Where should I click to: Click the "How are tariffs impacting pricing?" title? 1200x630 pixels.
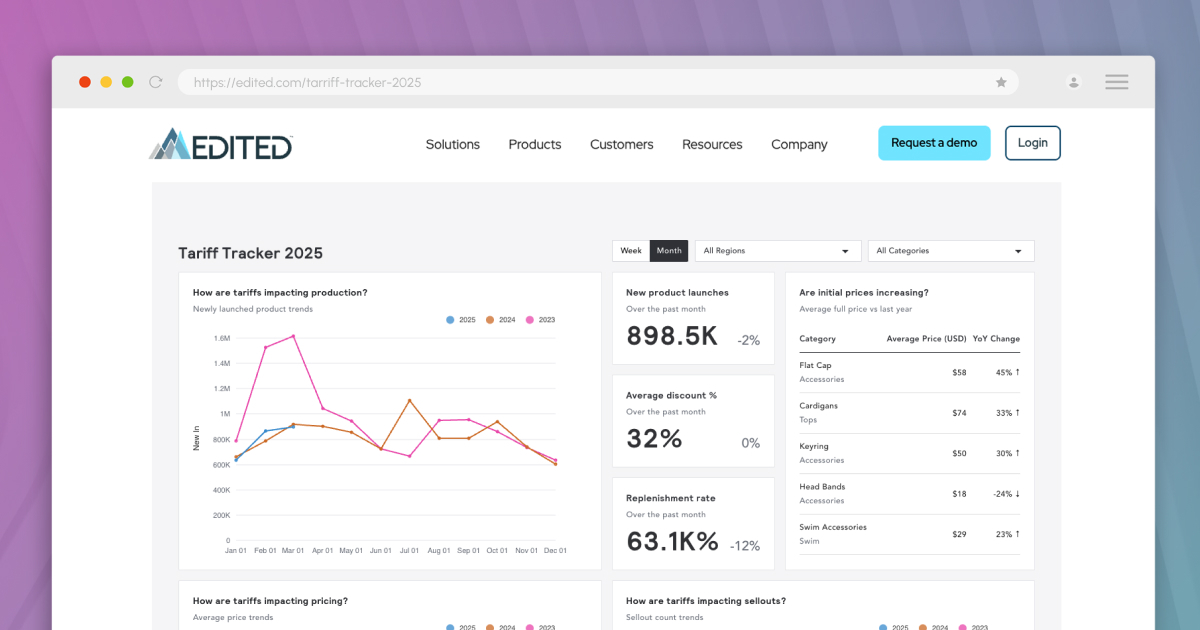click(270, 601)
